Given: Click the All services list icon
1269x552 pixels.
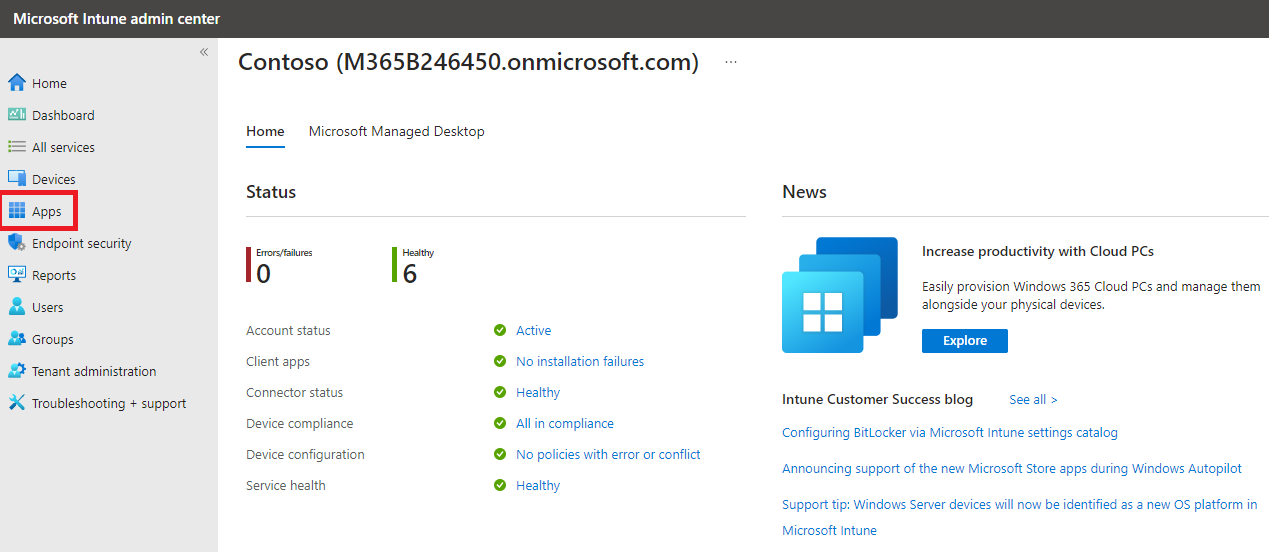Looking at the screenshot, I should (x=16, y=147).
